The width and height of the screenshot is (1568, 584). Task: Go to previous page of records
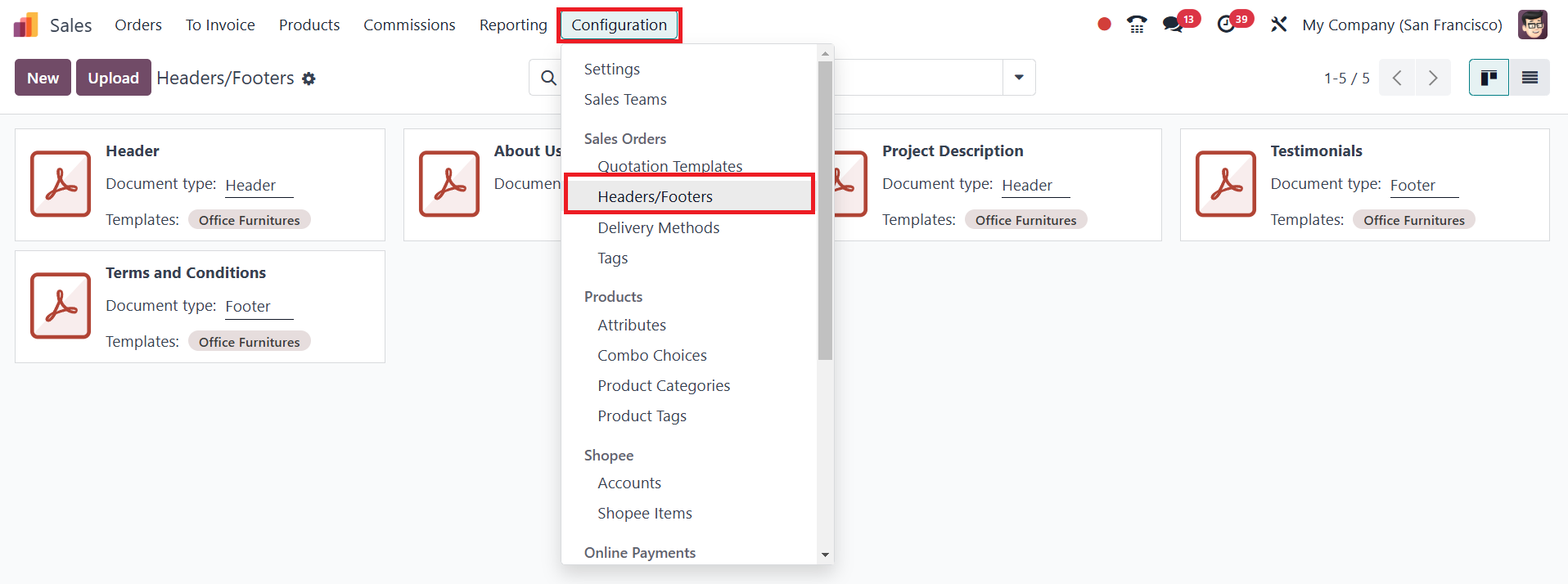(1397, 78)
